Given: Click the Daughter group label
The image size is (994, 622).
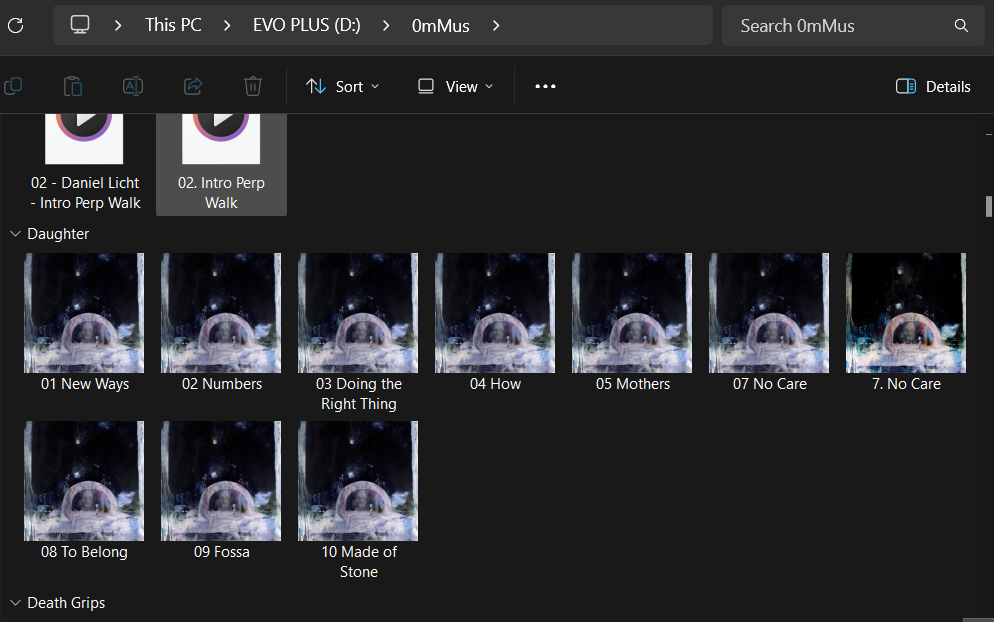Looking at the screenshot, I should pos(58,234).
